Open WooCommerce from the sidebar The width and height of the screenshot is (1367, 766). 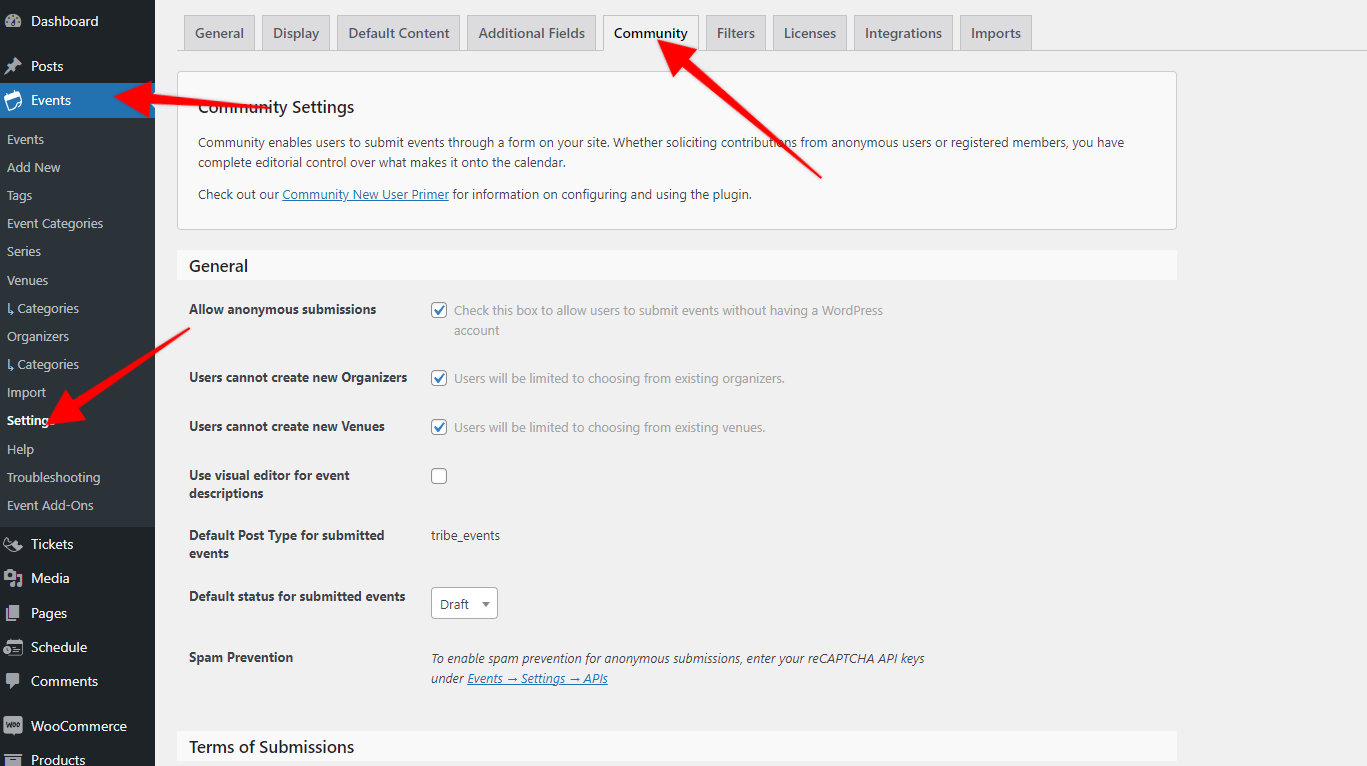(82, 725)
